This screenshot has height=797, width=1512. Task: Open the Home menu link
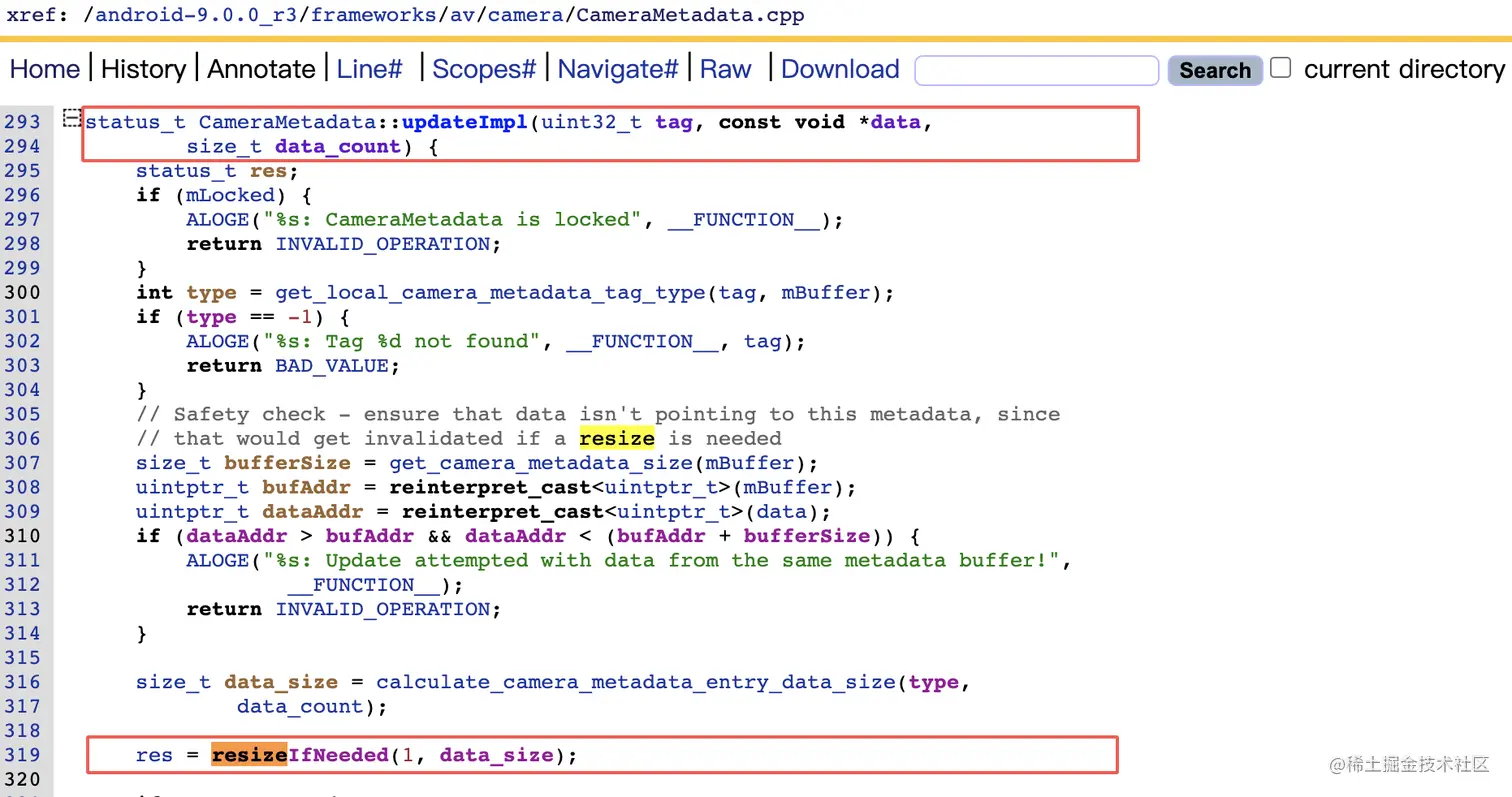pos(45,69)
